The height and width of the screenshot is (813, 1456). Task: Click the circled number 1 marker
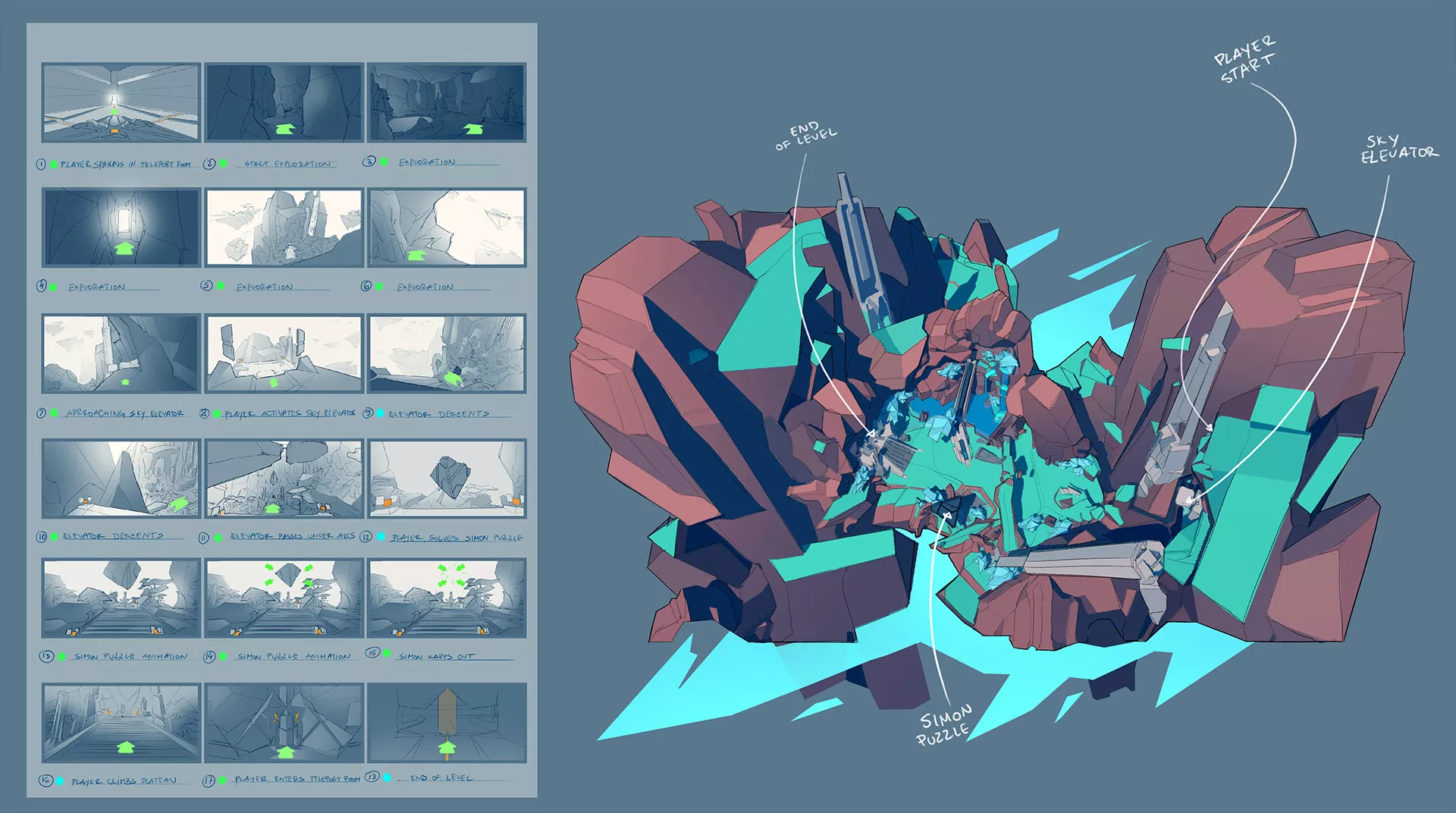(x=41, y=164)
